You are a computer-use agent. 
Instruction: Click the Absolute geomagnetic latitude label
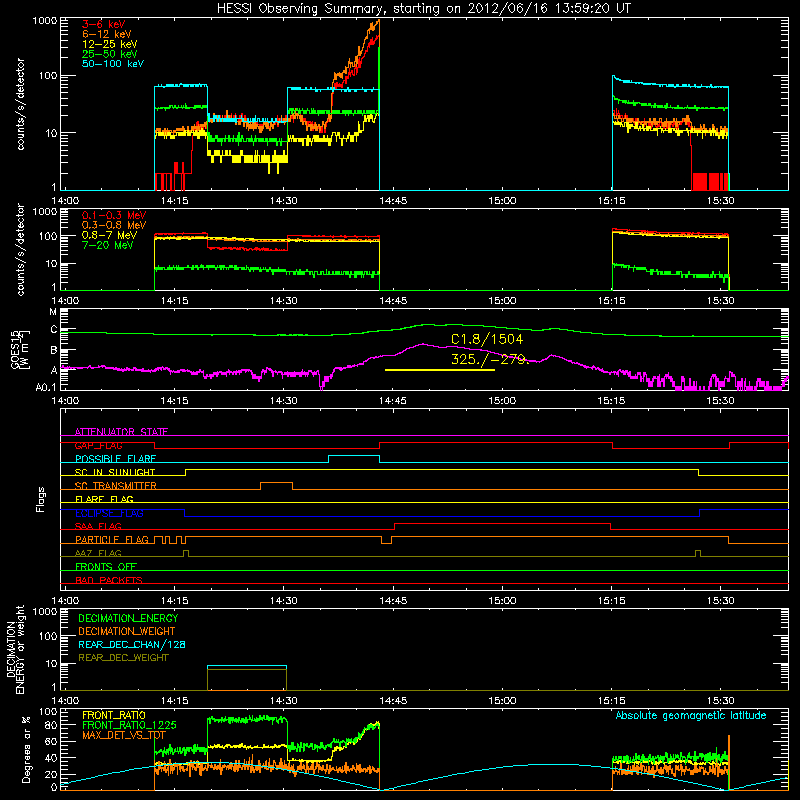691,716
